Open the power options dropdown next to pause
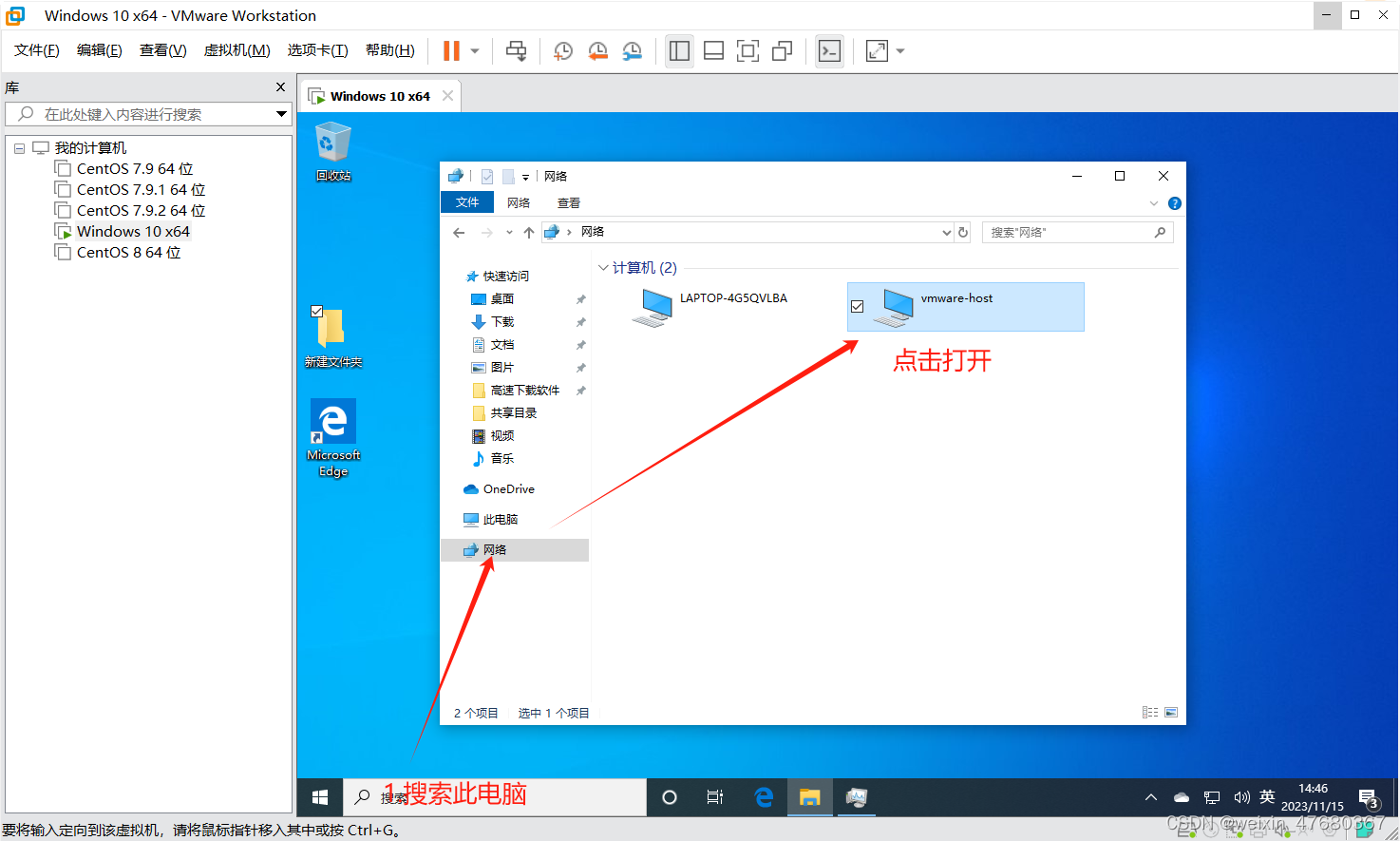 pyautogui.click(x=475, y=51)
